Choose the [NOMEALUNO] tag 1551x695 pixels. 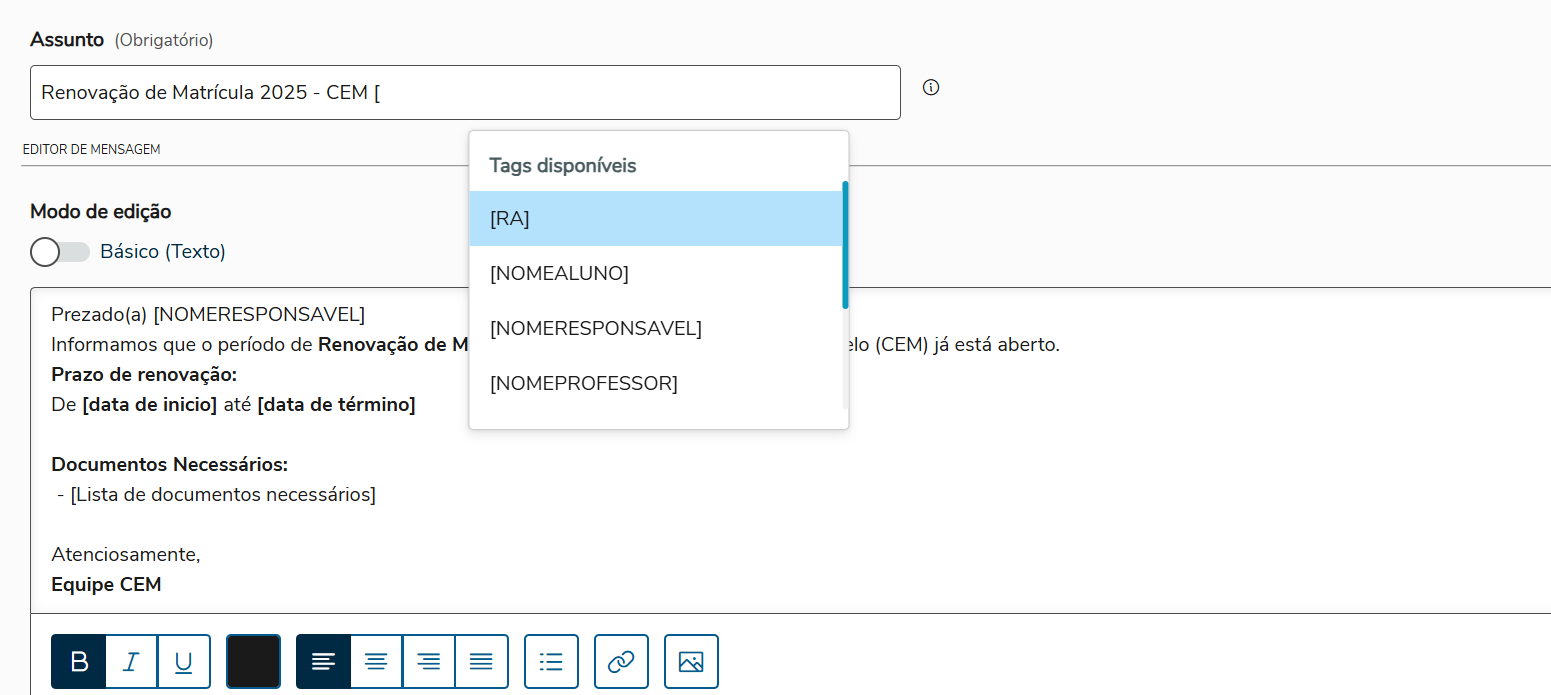(x=656, y=273)
